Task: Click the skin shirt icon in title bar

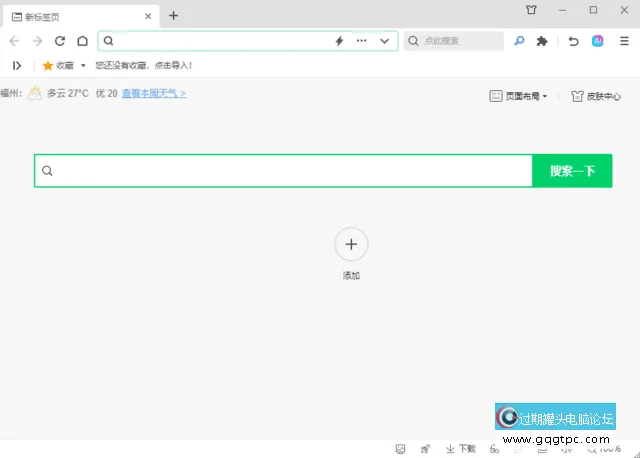Action: tap(531, 10)
